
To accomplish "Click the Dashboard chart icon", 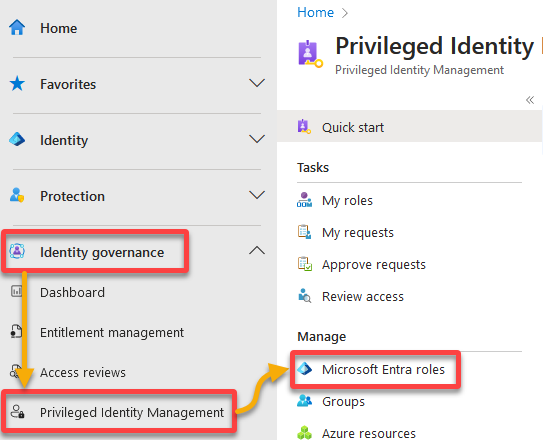I will click(x=16, y=291).
